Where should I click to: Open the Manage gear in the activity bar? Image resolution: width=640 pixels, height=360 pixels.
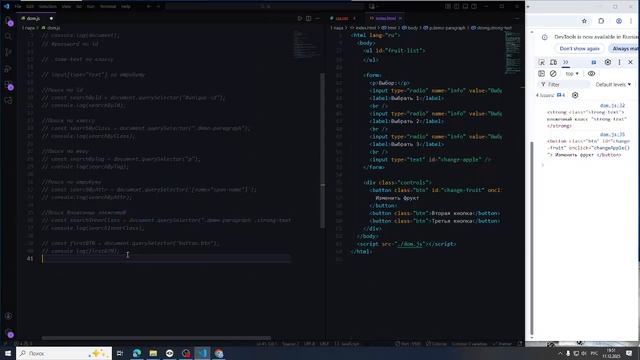[8, 333]
